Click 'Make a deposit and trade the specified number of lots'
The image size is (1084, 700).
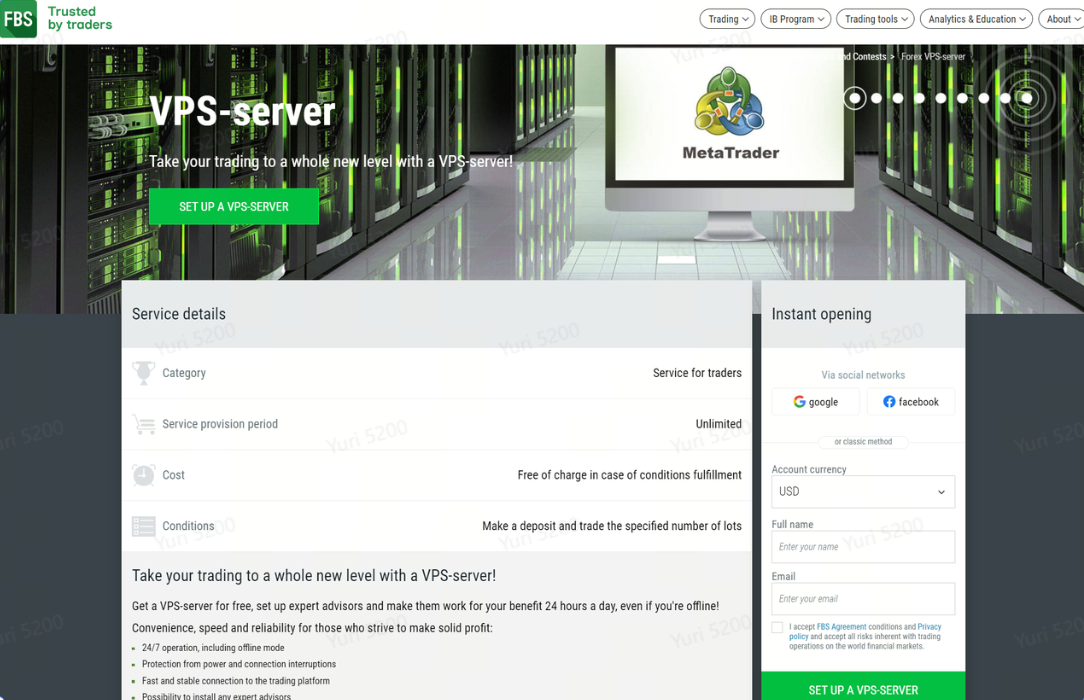click(612, 526)
